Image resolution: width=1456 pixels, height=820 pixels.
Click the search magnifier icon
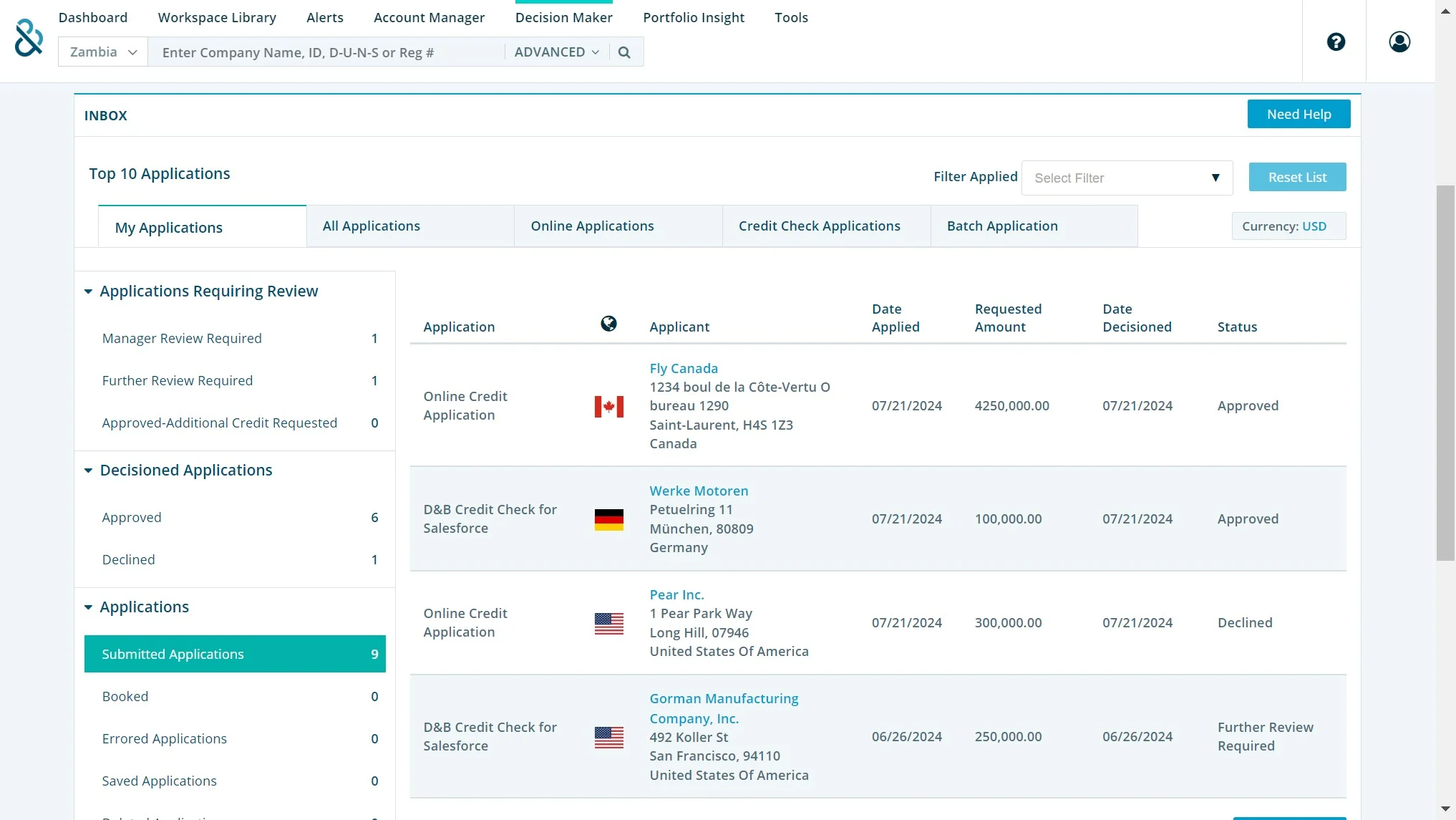tap(624, 52)
